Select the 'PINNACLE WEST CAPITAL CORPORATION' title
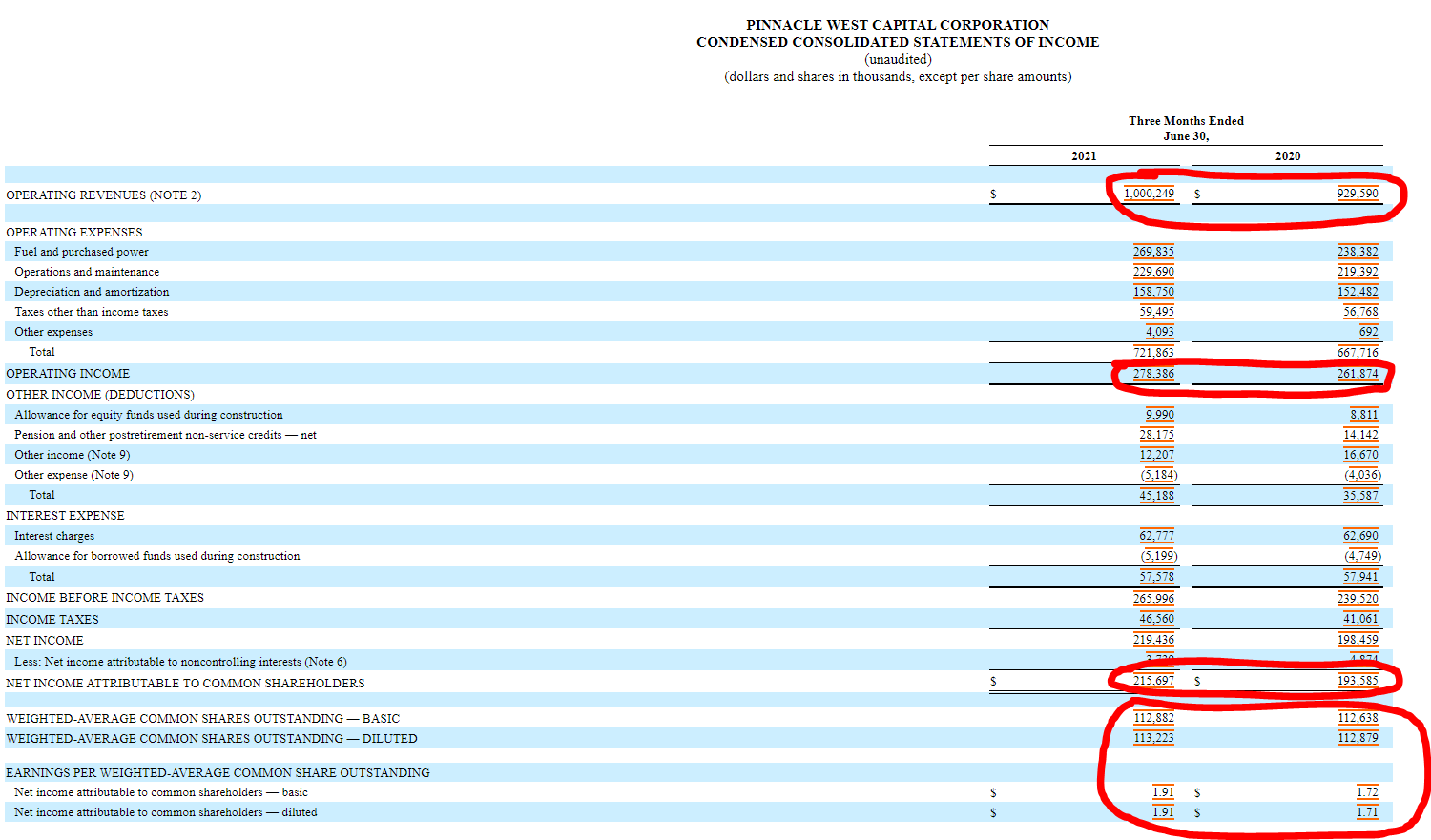The height and width of the screenshot is (840, 1431). pos(898,25)
